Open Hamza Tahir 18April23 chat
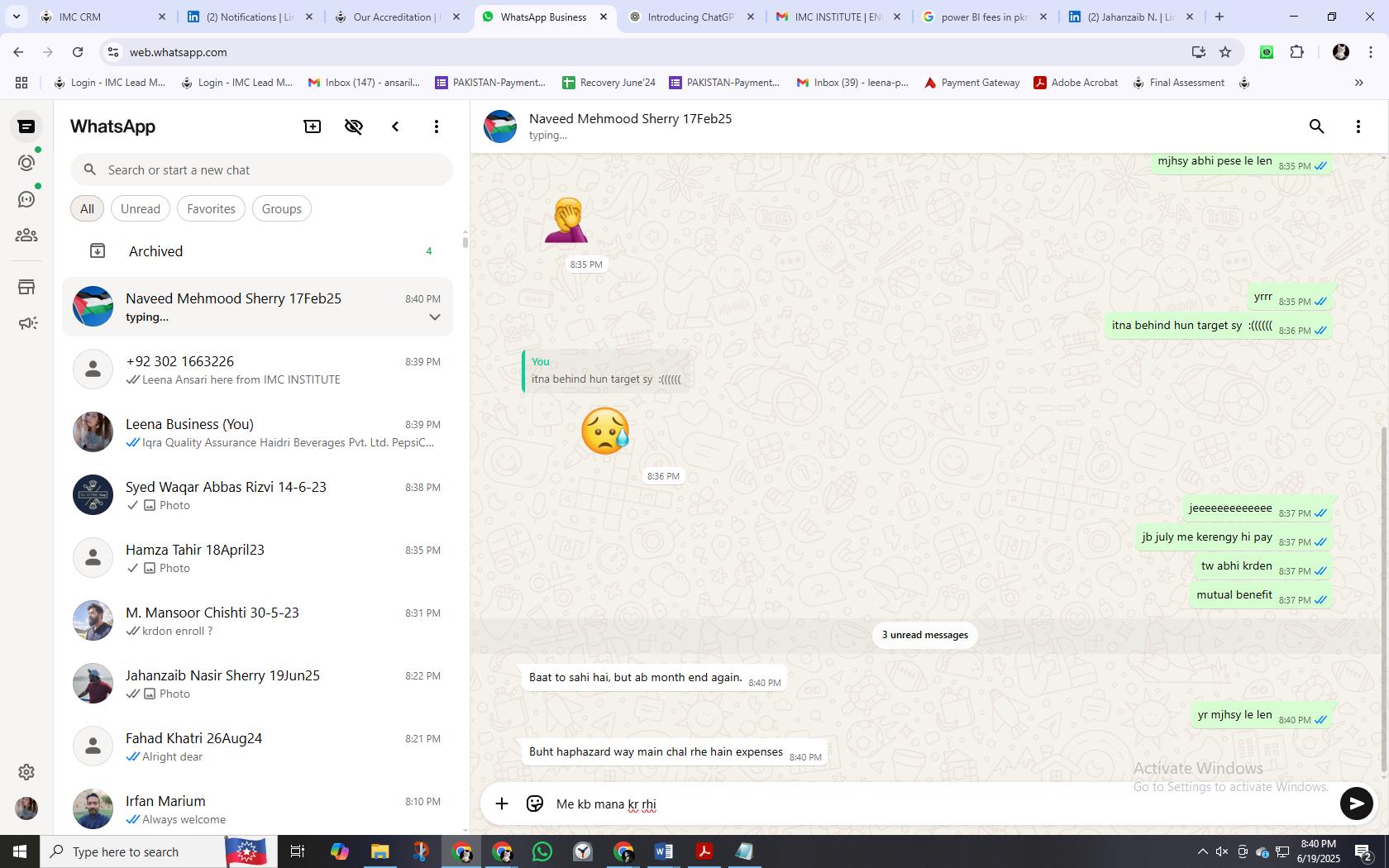The height and width of the screenshot is (868, 1389). coord(258,558)
